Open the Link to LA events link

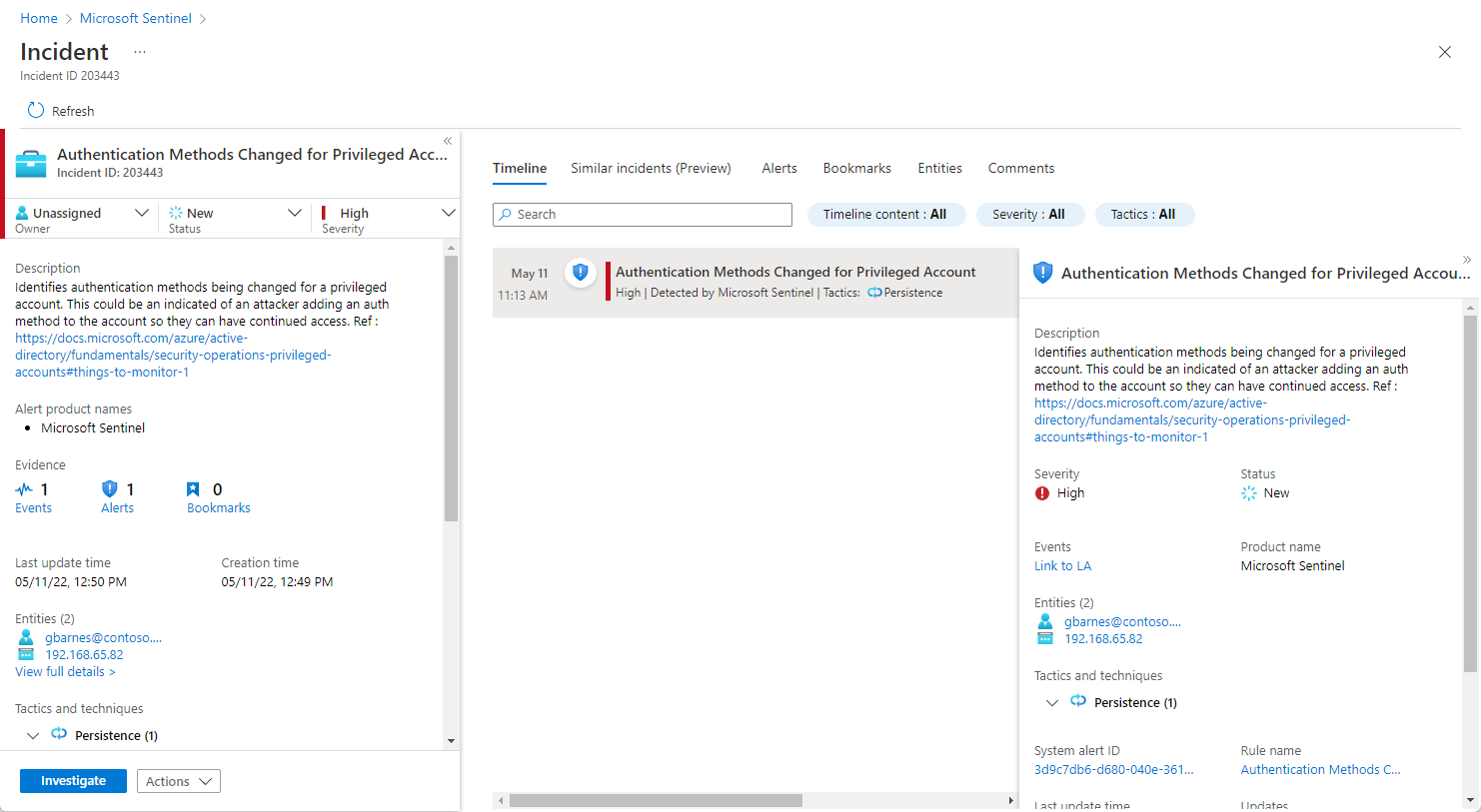1062,566
